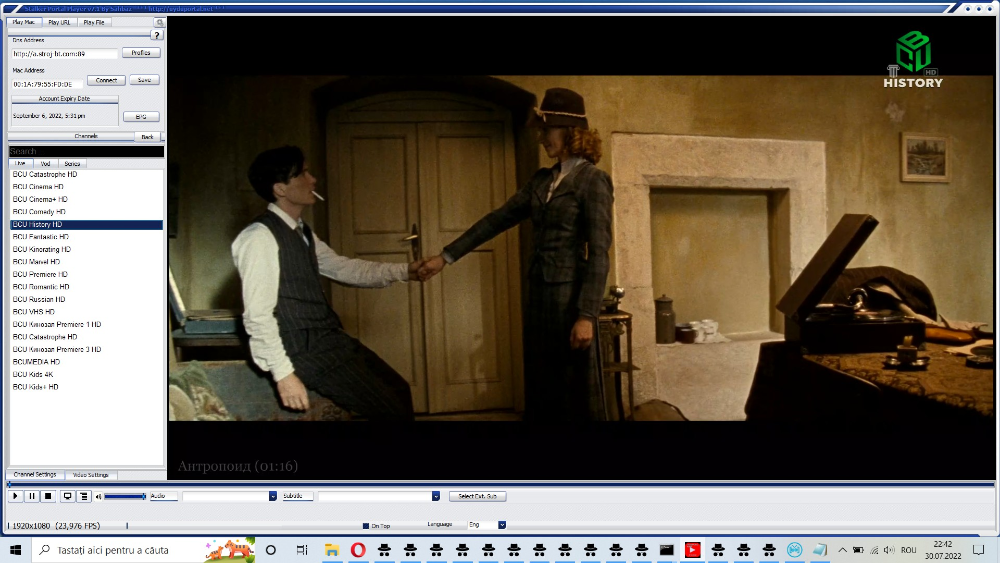Click the ROU keyboard language indicator
Screen dimensions: 1000x563
pyautogui.click(x=909, y=550)
